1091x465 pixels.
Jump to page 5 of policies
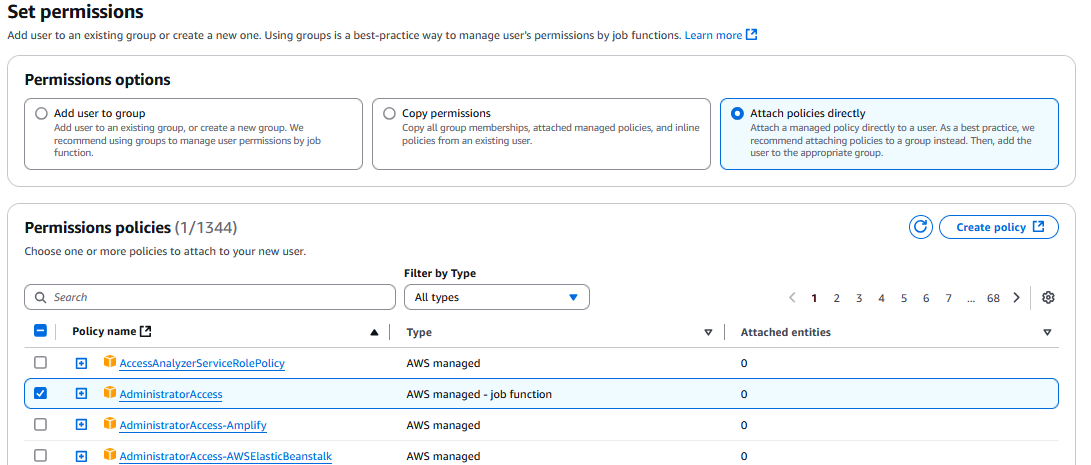coord(904,298)
